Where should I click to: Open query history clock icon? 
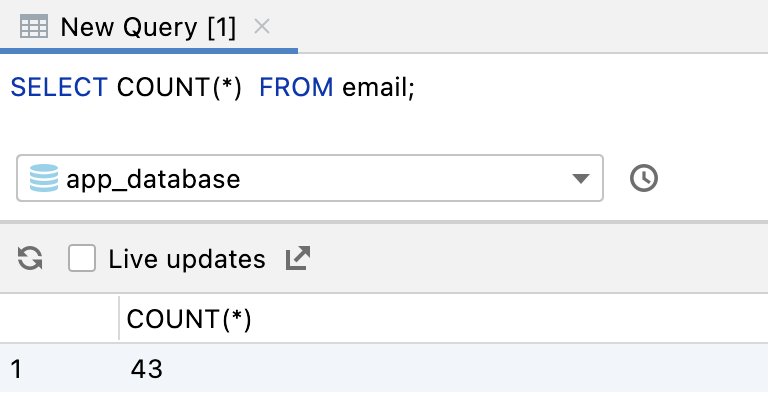(644, 179)
